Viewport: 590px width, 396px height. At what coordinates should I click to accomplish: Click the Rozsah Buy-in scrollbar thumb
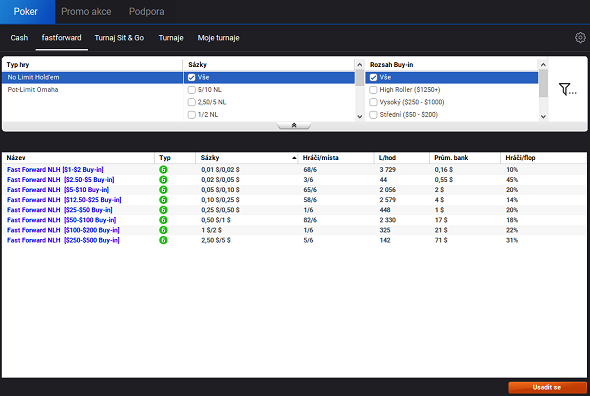coord(543,83)
